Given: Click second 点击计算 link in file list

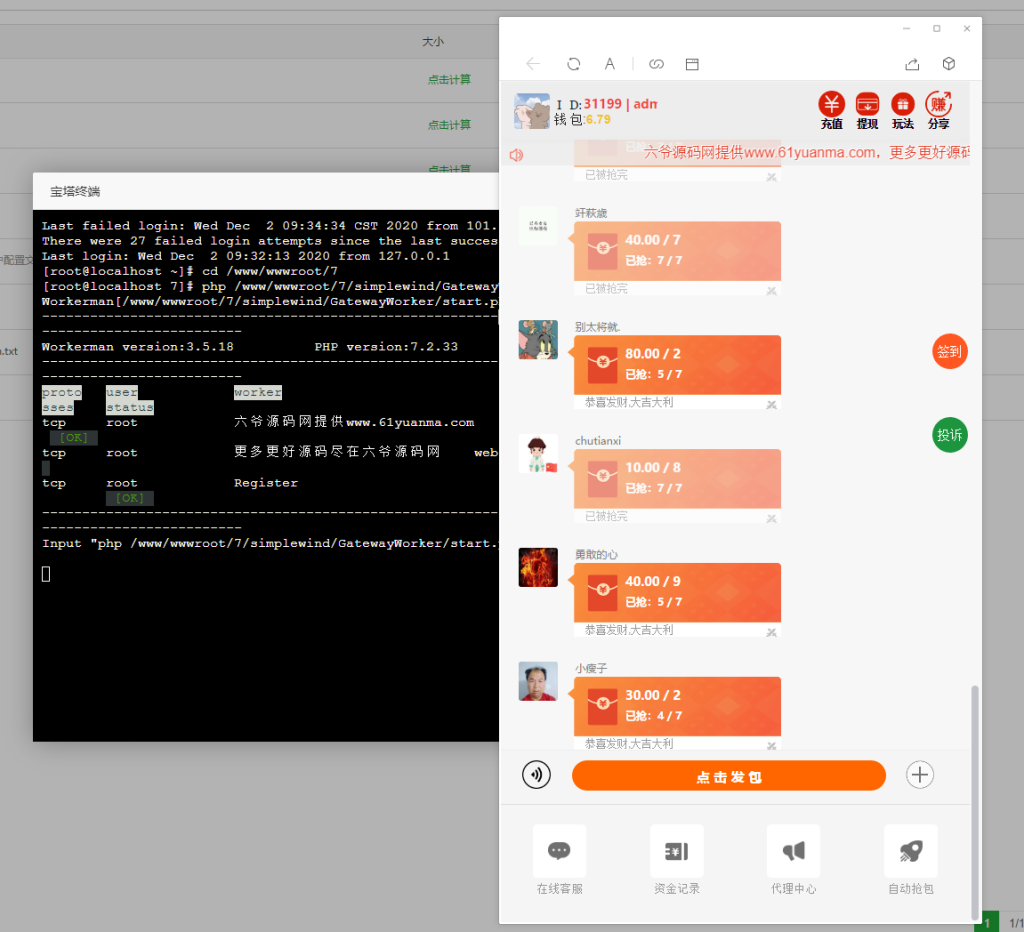Looking at the screenshot, I should click(x=449, y=125).
